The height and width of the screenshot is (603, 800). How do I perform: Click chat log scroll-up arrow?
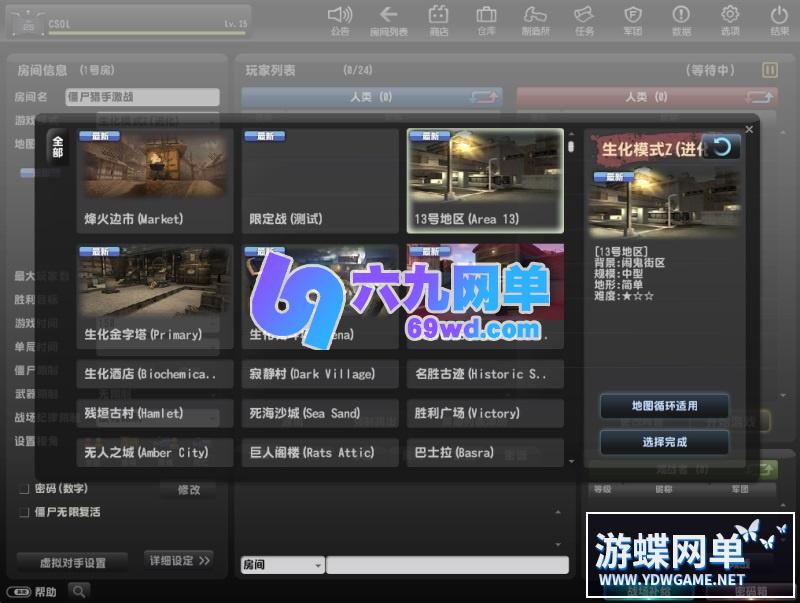point(558,512)
